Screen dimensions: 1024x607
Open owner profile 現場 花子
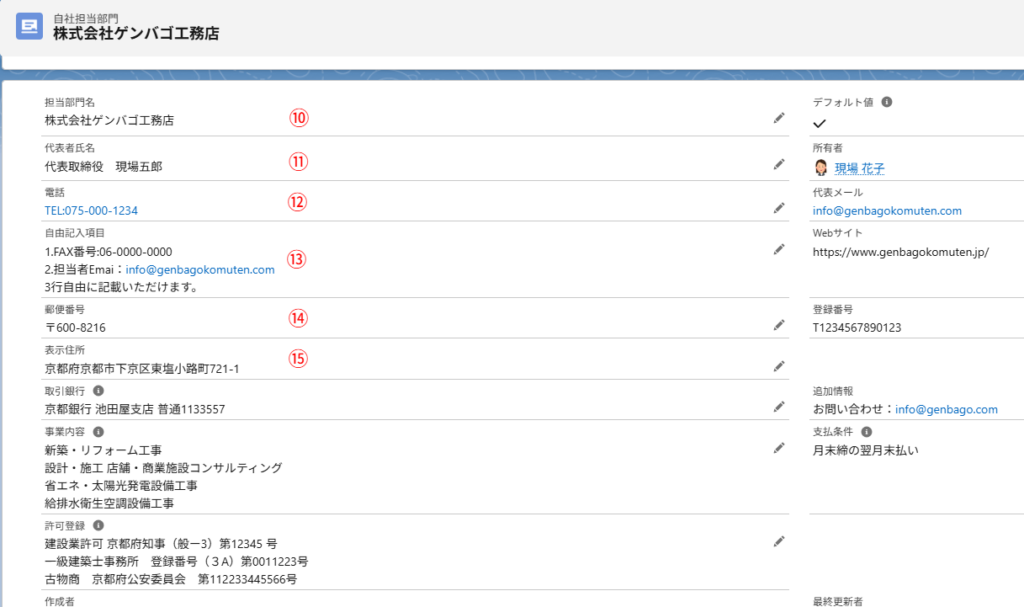tap(859, 169)
